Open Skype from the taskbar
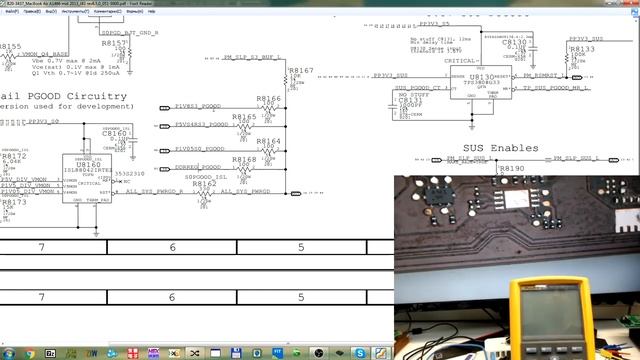 360,353
